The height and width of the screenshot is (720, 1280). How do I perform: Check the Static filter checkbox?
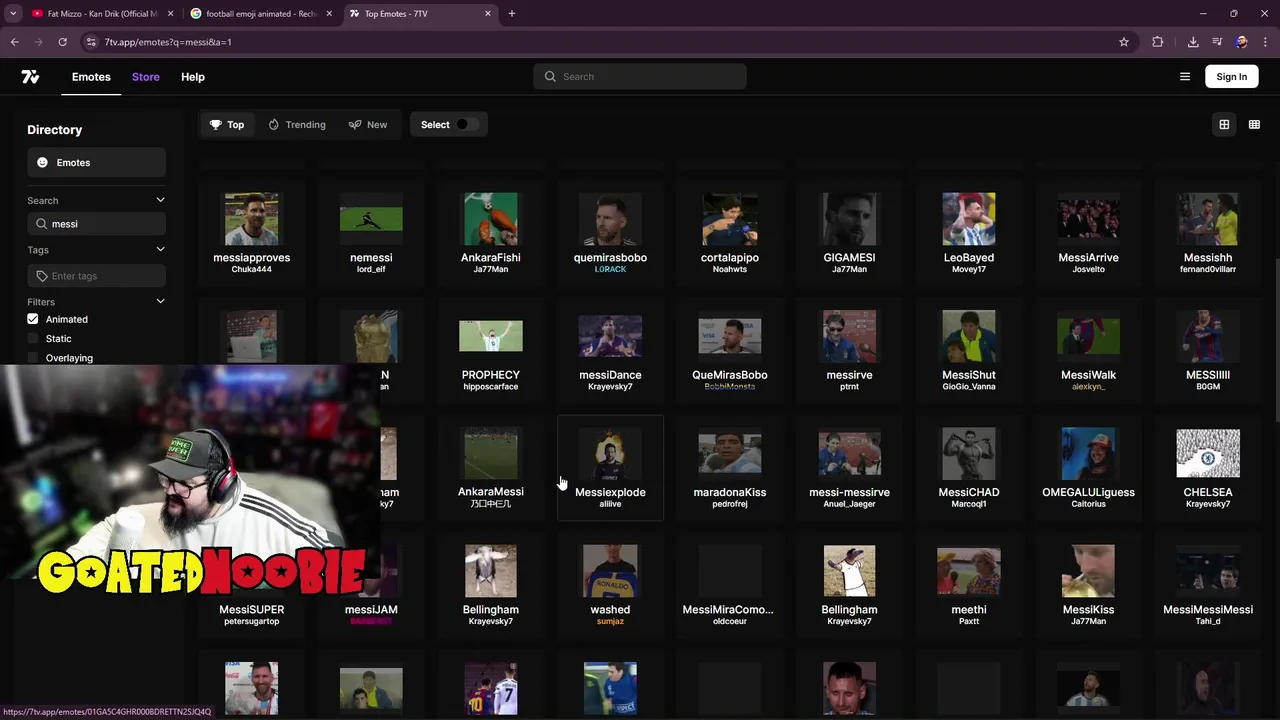coord(33,339)
